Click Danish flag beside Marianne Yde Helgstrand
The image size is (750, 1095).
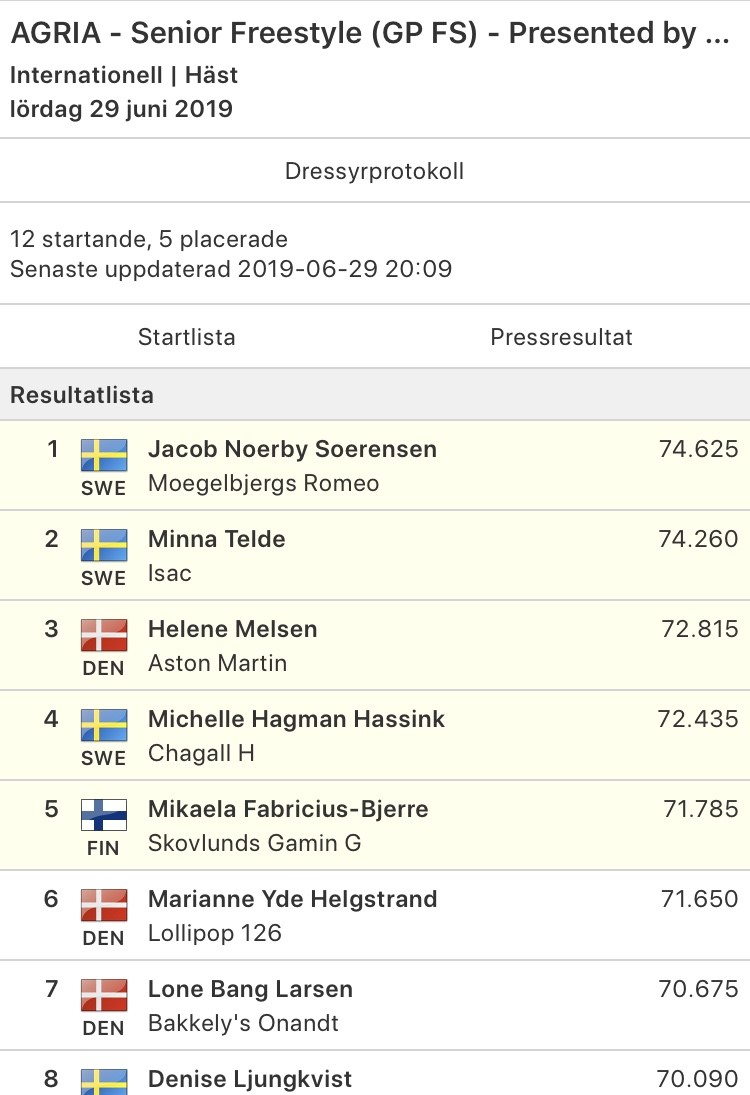[104, 905]
